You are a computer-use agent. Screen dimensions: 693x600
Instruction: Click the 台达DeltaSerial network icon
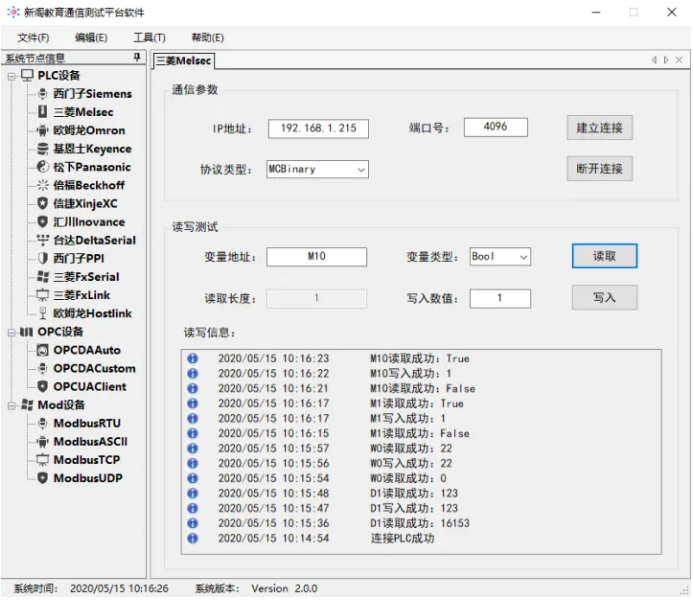pos(42,240)
